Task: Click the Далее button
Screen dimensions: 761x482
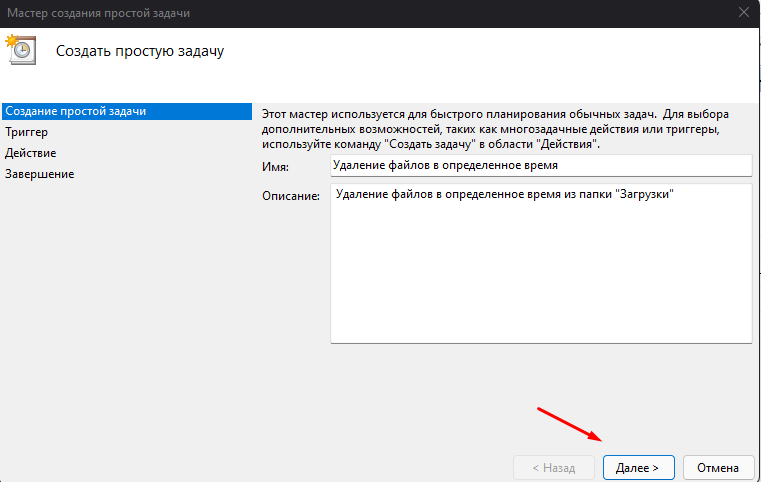Action: click(x=638, y=467)
